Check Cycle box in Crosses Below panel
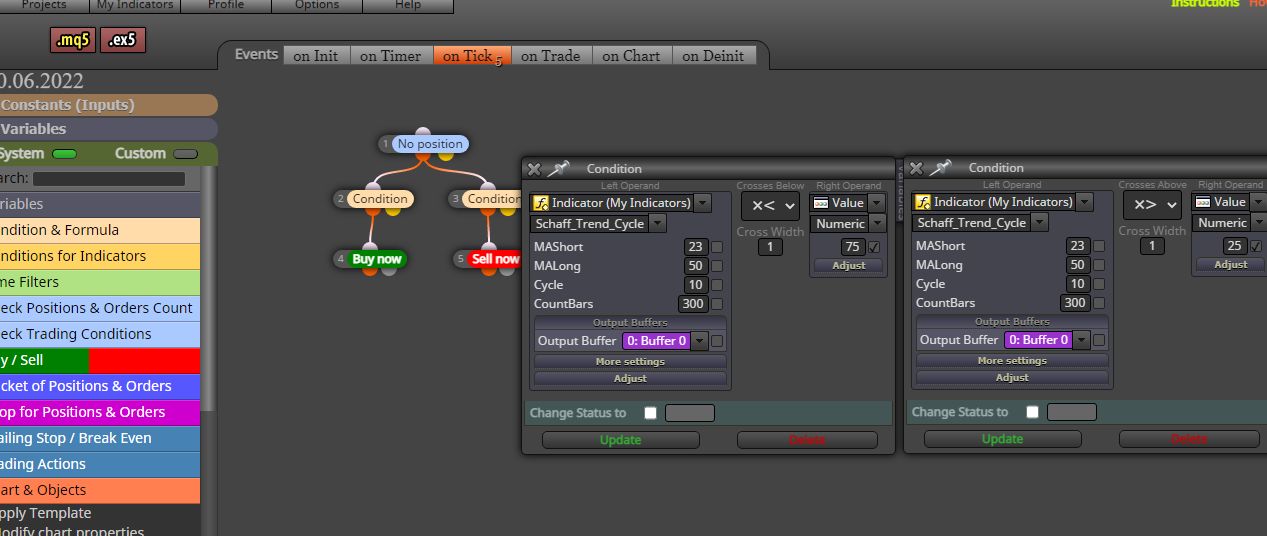Viewport: 1267px width, 536px height. (716, 285)
